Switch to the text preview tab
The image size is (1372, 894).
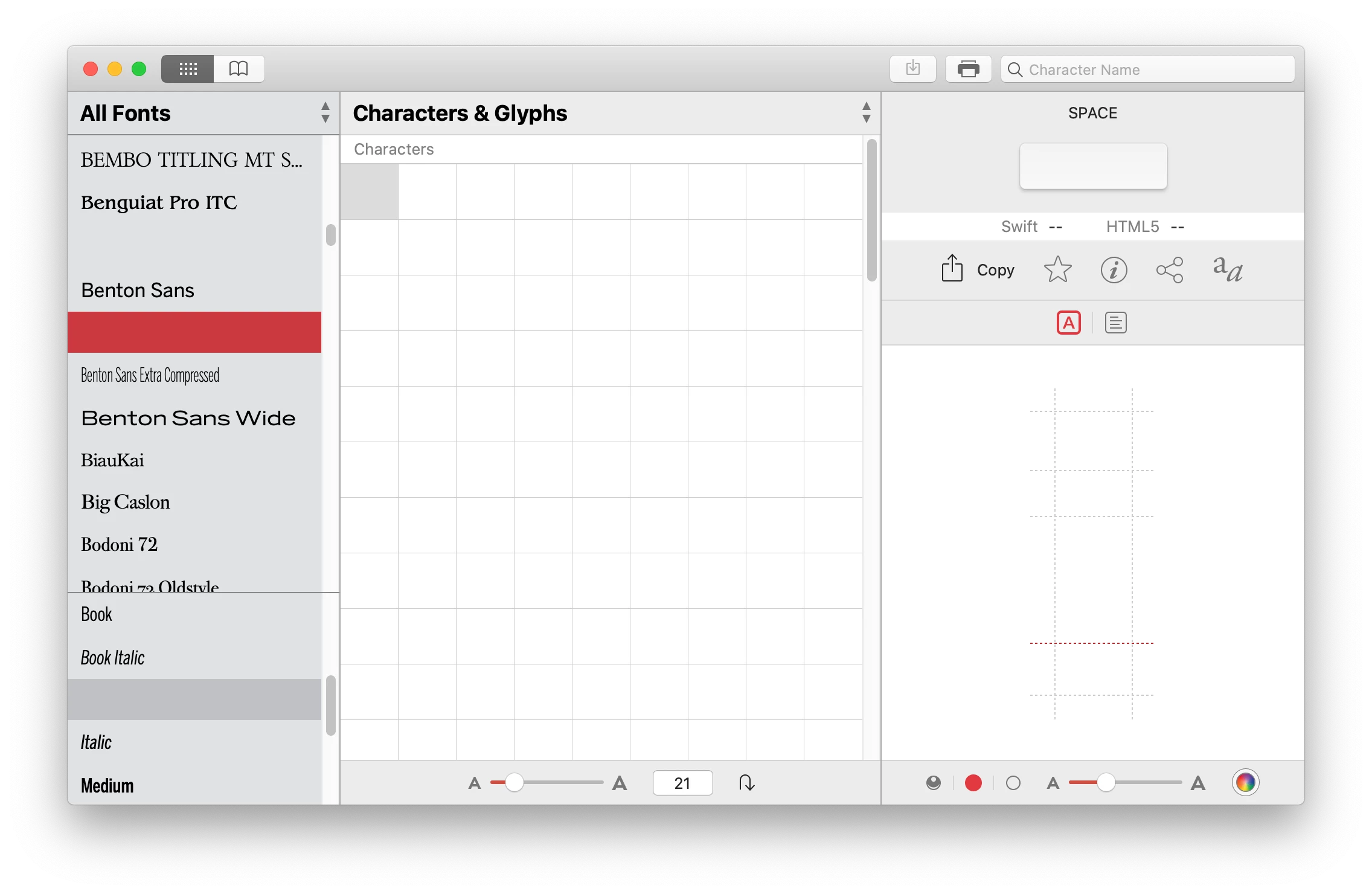1115,323
